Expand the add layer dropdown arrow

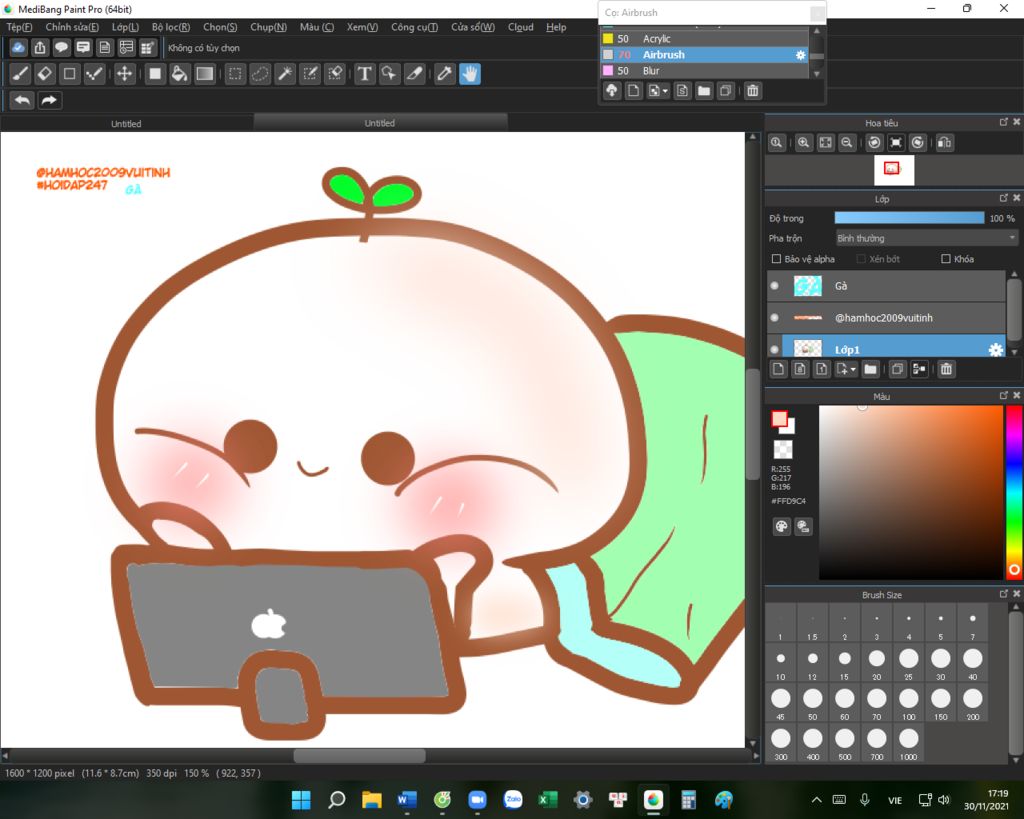(853, 370)
